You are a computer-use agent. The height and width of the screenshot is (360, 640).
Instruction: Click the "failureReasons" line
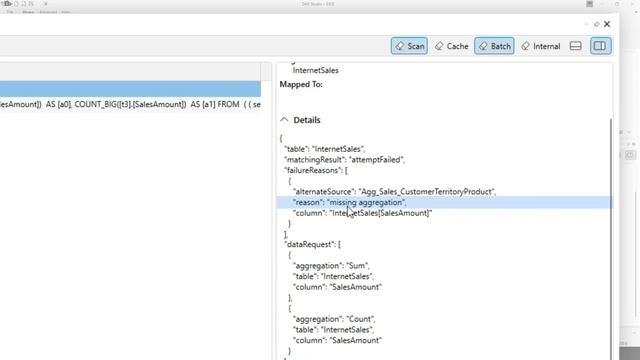(x=316, y=171)
